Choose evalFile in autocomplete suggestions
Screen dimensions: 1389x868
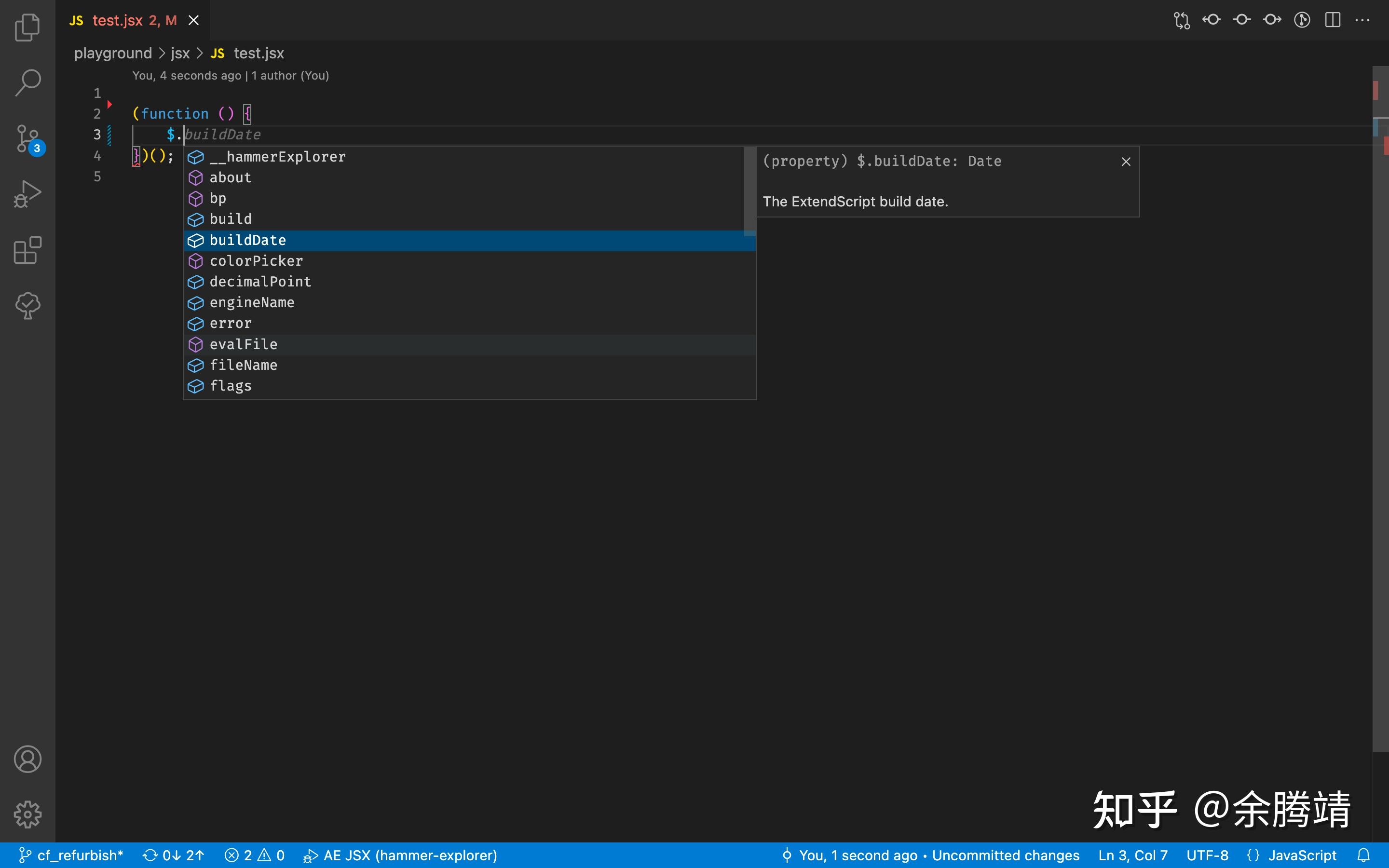[x=244, y=344]
